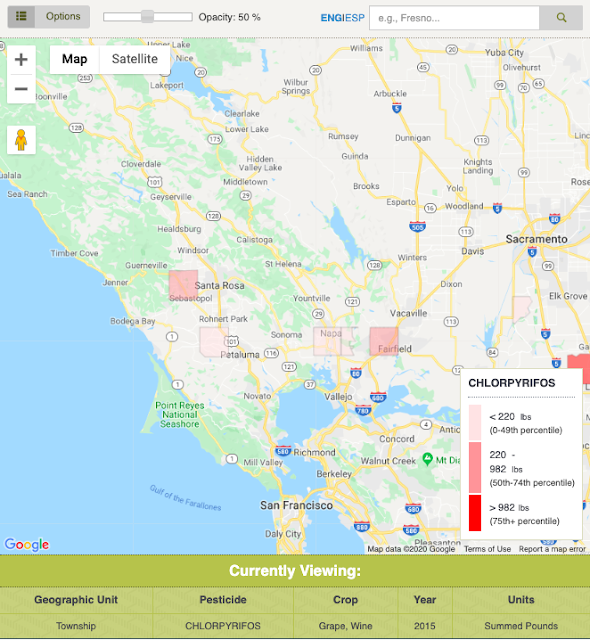The height and width of the screenshot is (640, 590).
Task: Click the Units column header
Action: (521, 600)
